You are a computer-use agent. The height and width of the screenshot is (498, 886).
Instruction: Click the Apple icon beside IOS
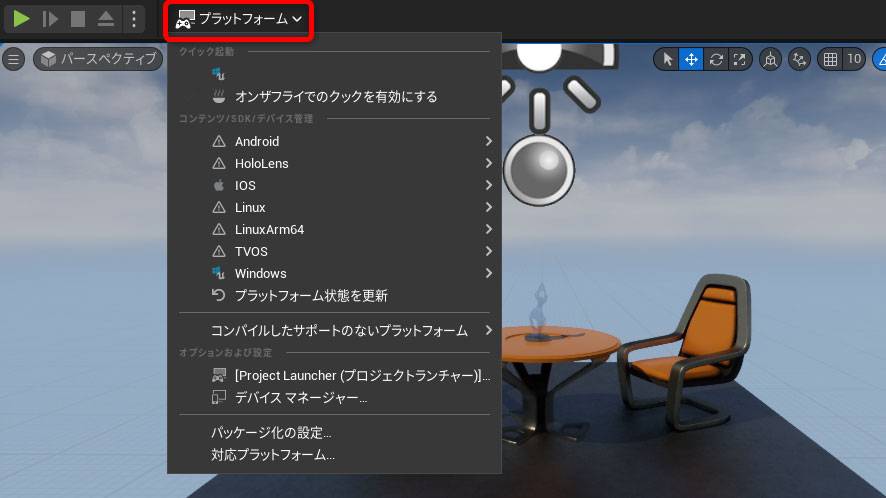pos(219,185)
